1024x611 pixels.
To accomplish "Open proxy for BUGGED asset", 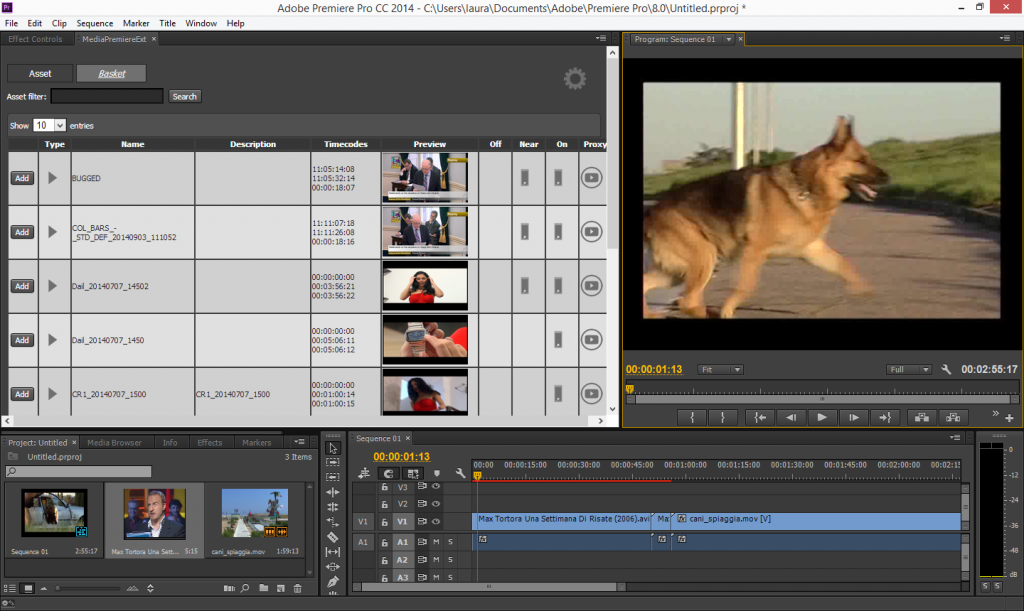I will (x=591, y=178).
